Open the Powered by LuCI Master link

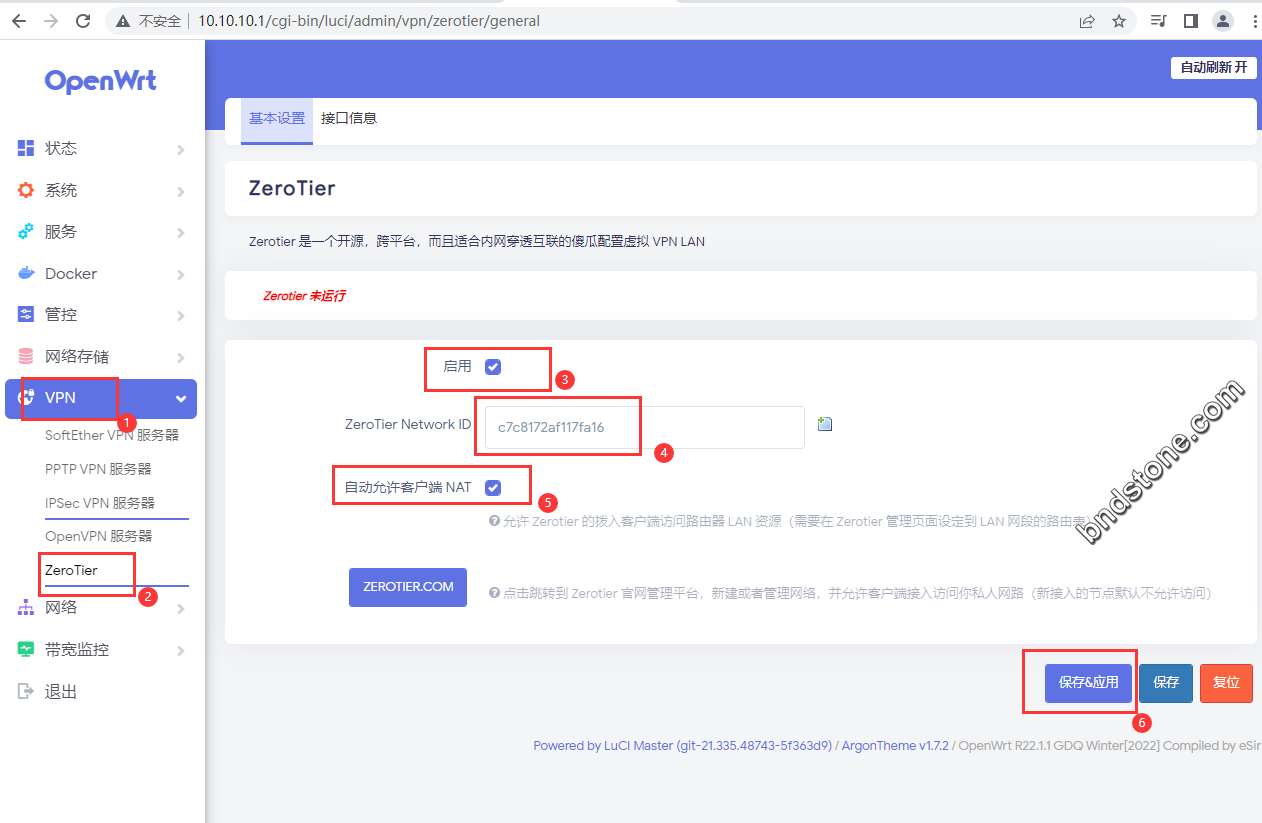coord(683,745)
